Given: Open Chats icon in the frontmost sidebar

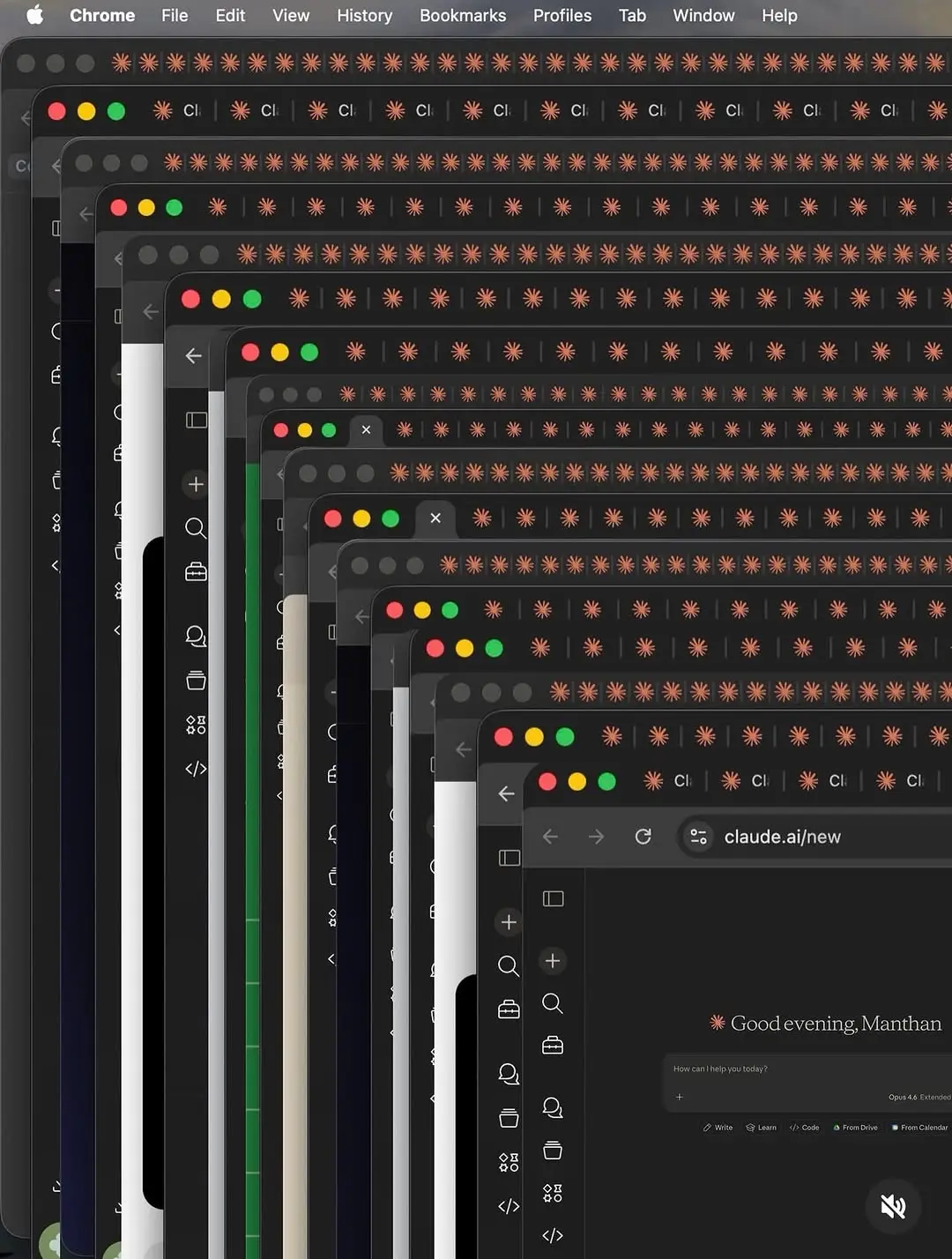Looking at the screenshot, I should click(x=553, y=1107).
